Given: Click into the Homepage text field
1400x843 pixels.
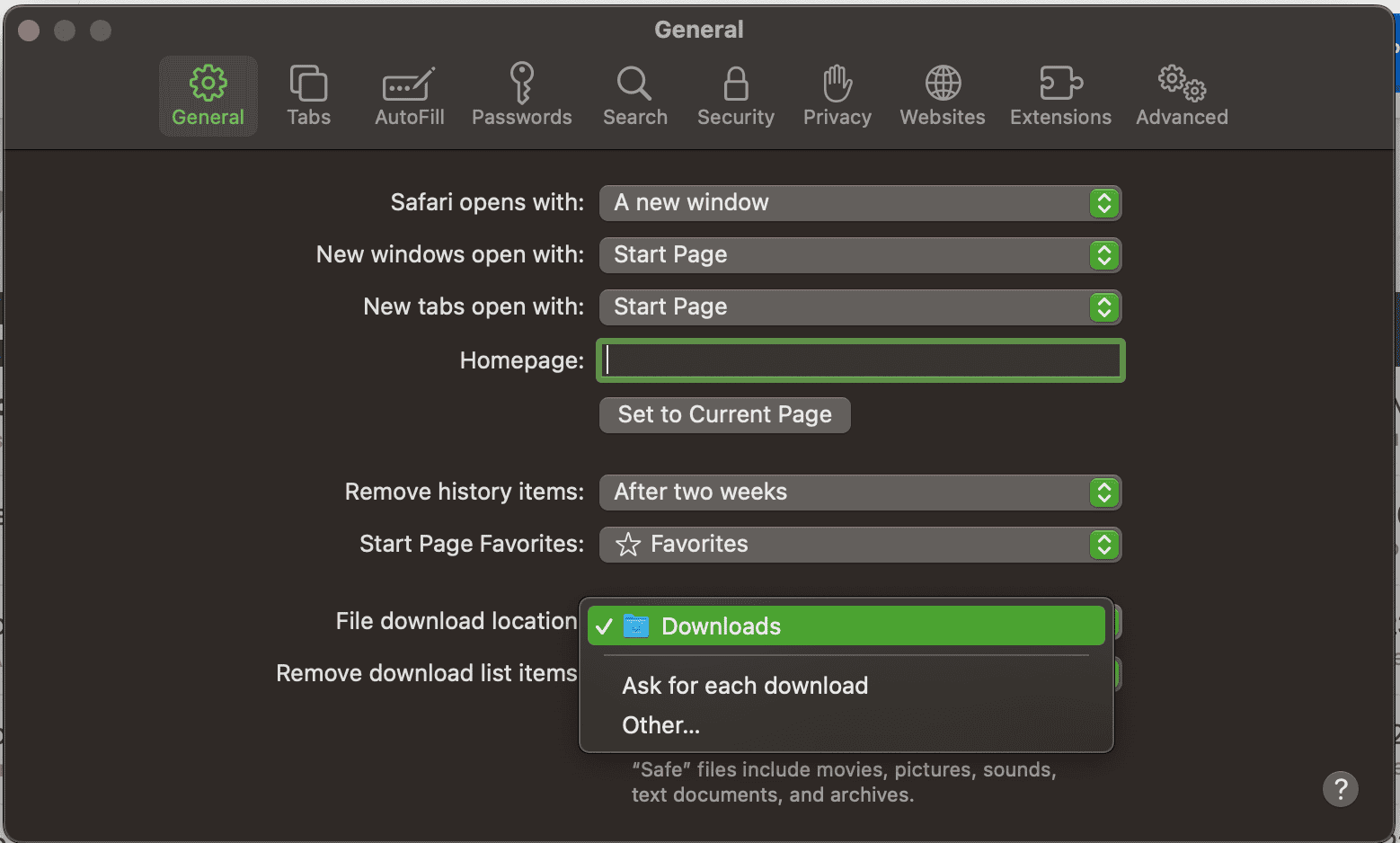Looking at the screenshot, I should (x=861, y=360).
